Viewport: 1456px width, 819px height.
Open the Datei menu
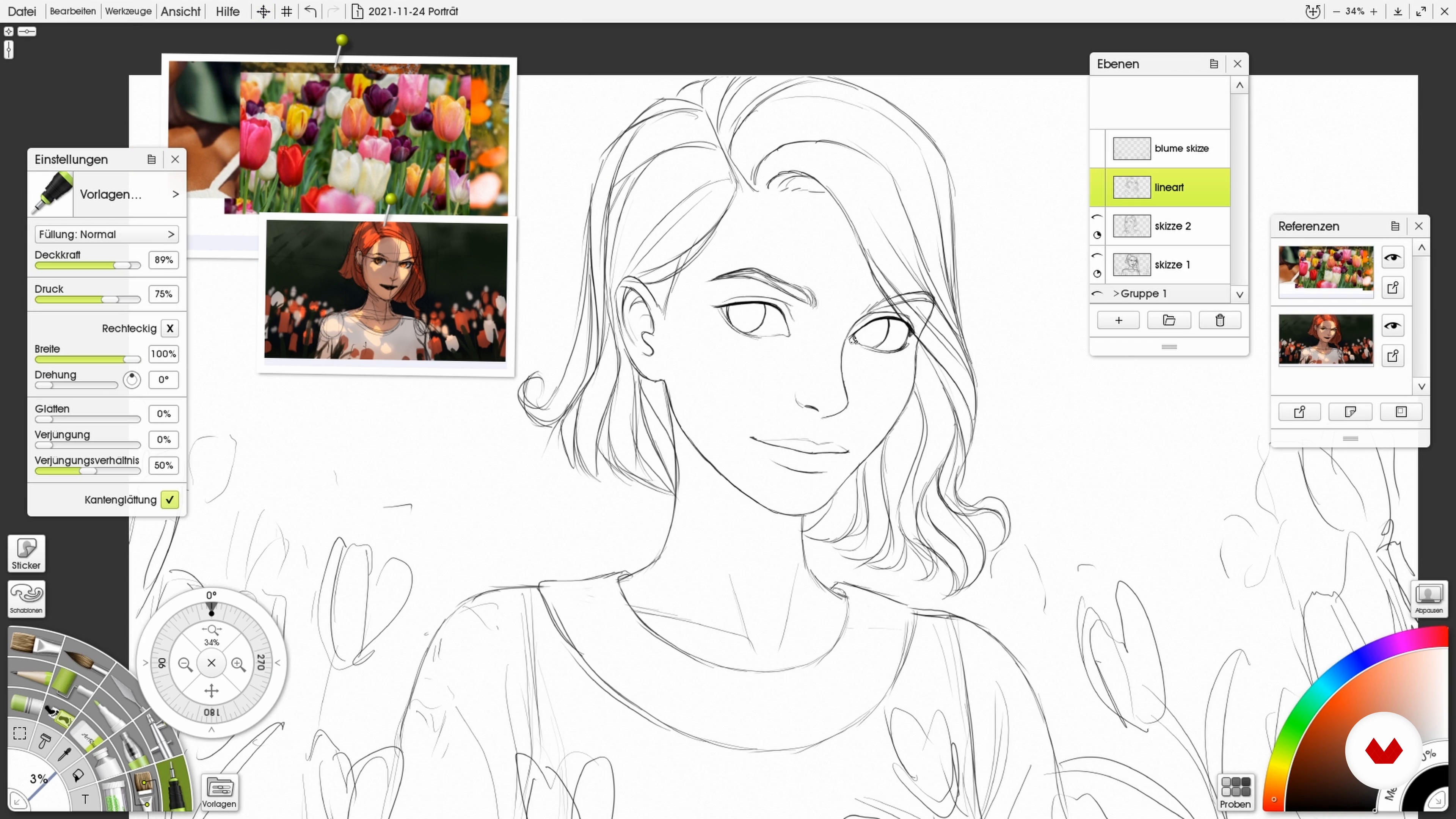[22, 11]
